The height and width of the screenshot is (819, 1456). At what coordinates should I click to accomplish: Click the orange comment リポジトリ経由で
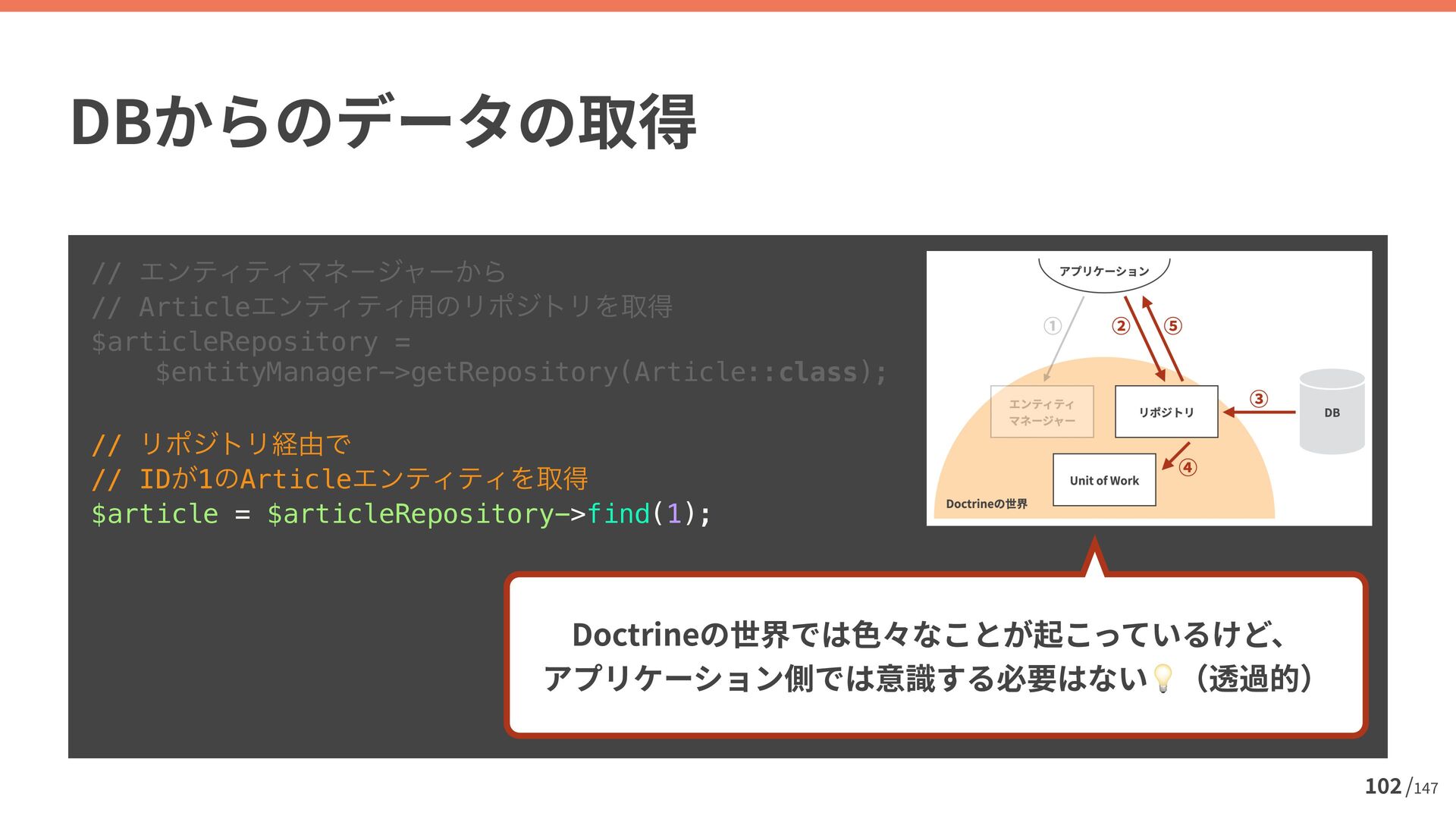[220, 444]
